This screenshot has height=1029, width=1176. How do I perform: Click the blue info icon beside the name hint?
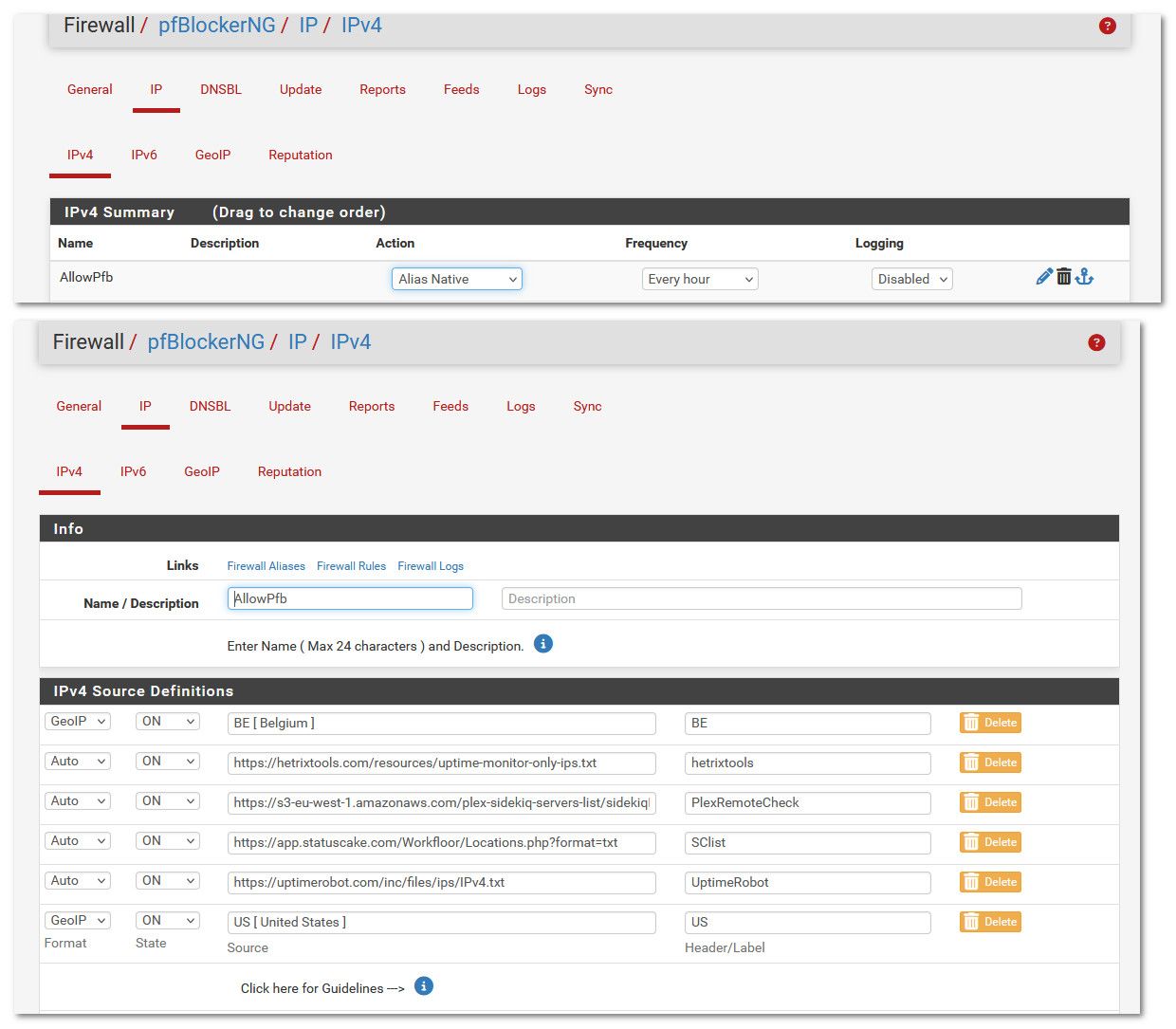542,644
